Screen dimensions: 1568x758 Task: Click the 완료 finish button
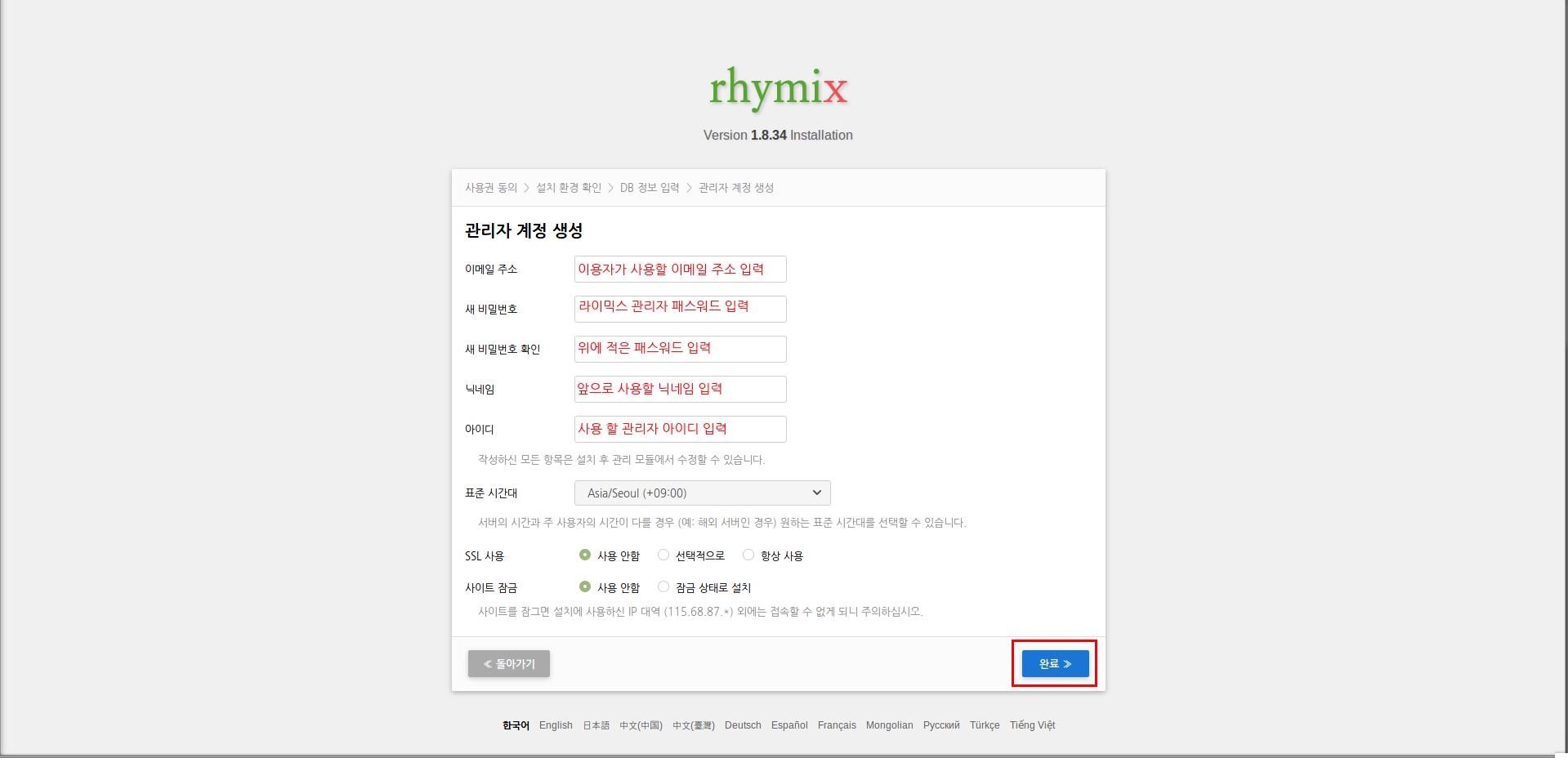click(x=1055, y=664)
